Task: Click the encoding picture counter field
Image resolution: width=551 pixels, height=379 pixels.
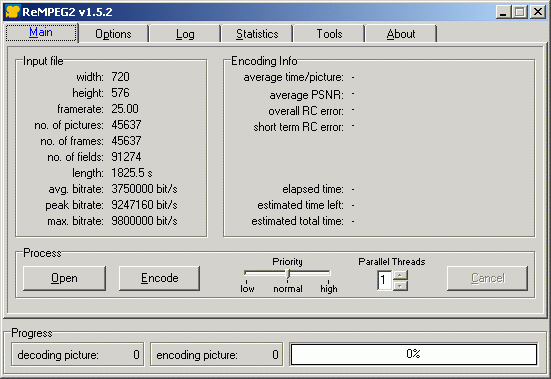Action: click(x=216, y=355)
